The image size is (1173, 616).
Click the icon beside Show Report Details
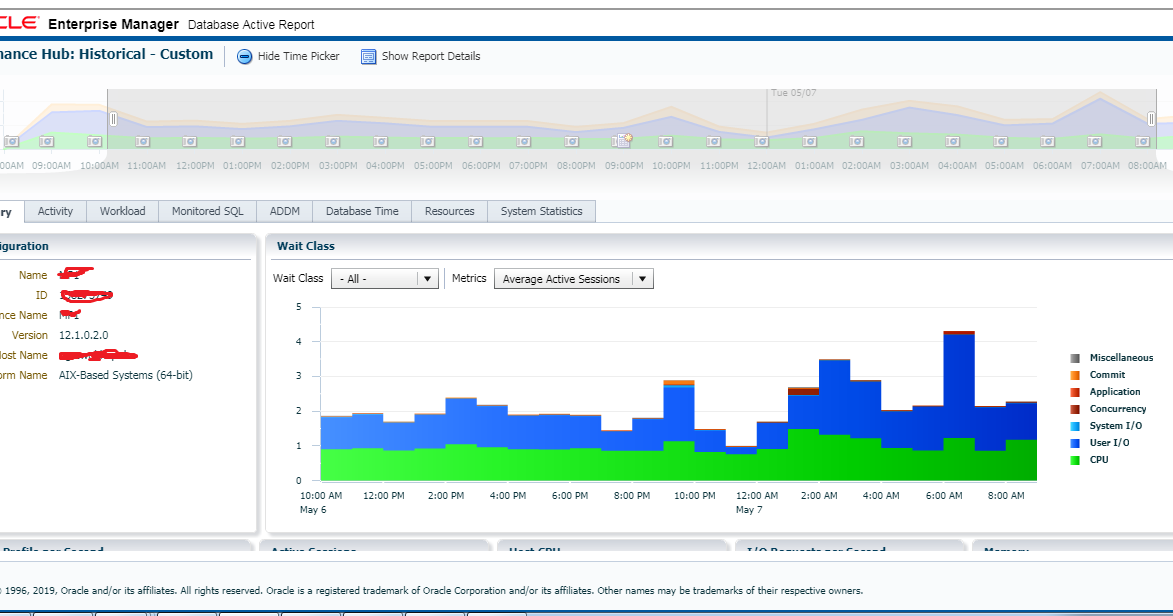pos(368,56)
